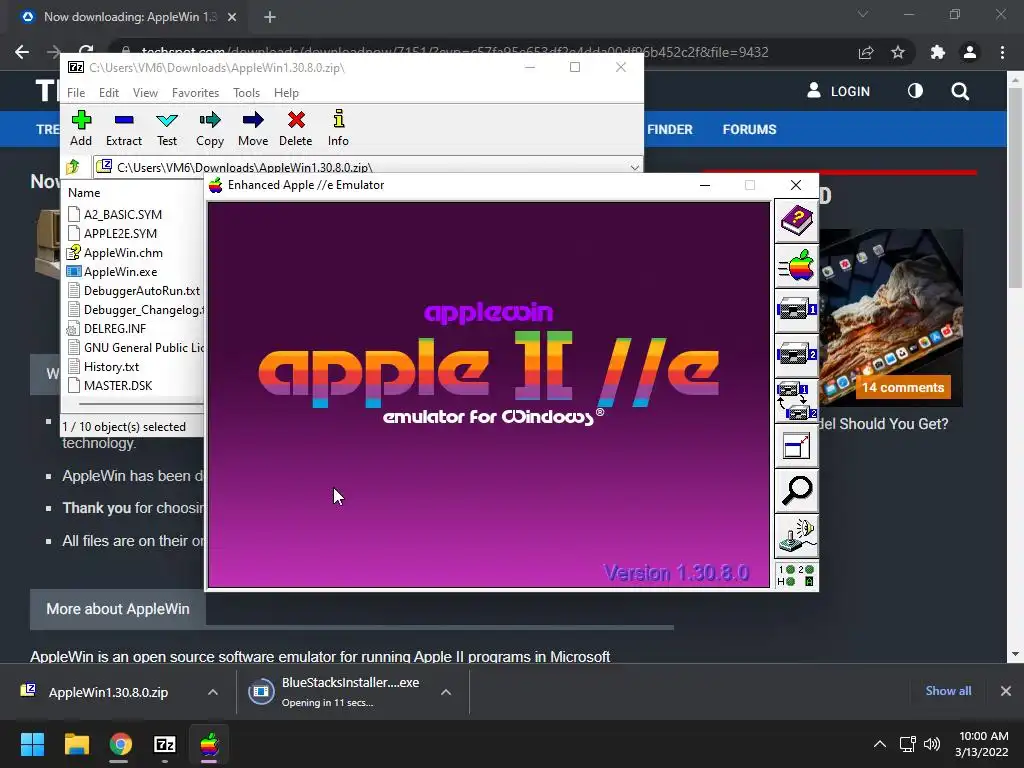This screenshot has height=768, width=1024.
Task: Open Chrome tab search chevron
Action: 863,14
